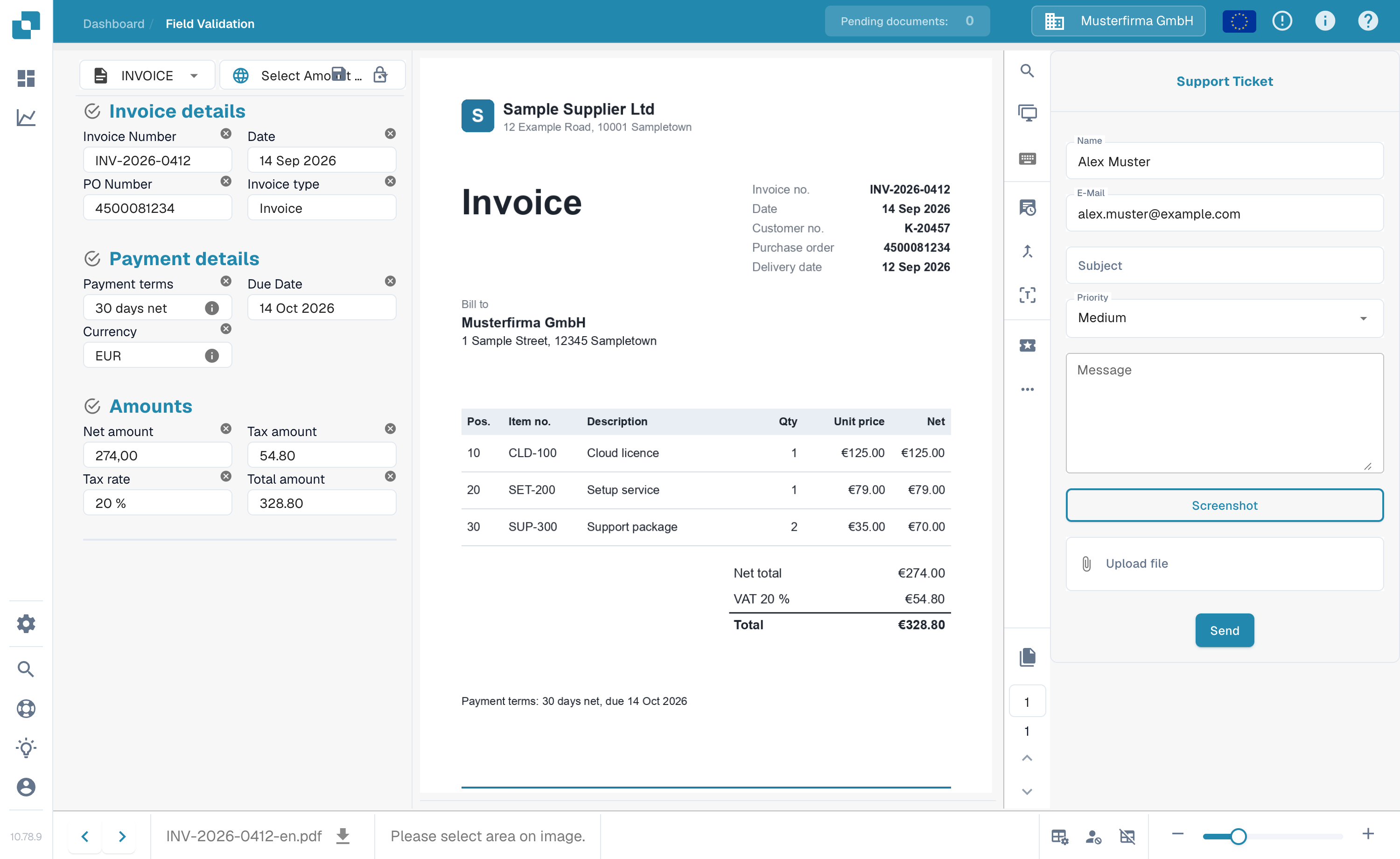Toggle the Amounts section check
Screen dimensions: 1400x859
coord(92,406)
